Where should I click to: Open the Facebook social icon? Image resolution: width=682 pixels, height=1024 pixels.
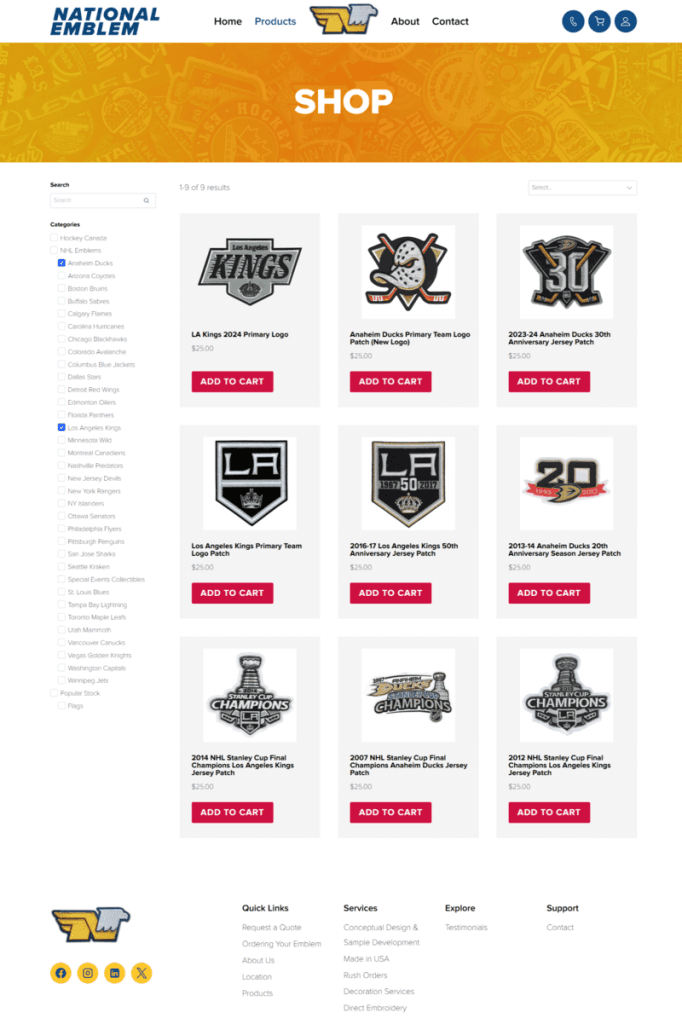tap(61, 973)
